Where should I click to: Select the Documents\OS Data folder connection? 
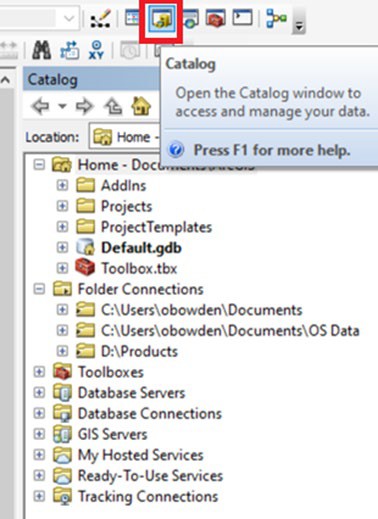230,331
